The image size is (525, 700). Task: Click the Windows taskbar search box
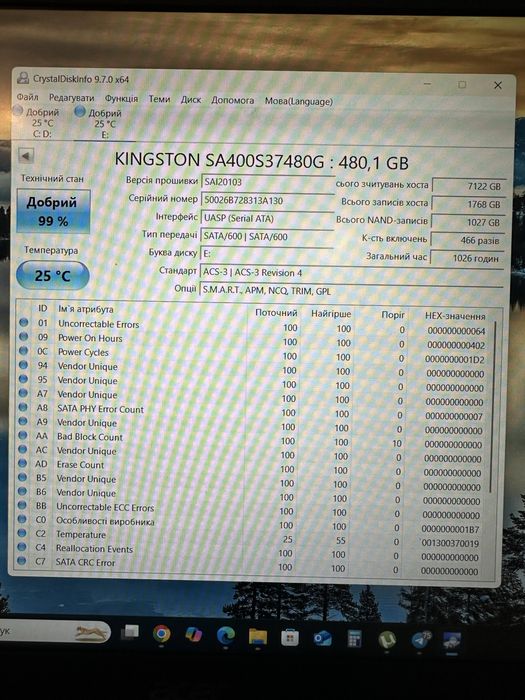54,631
